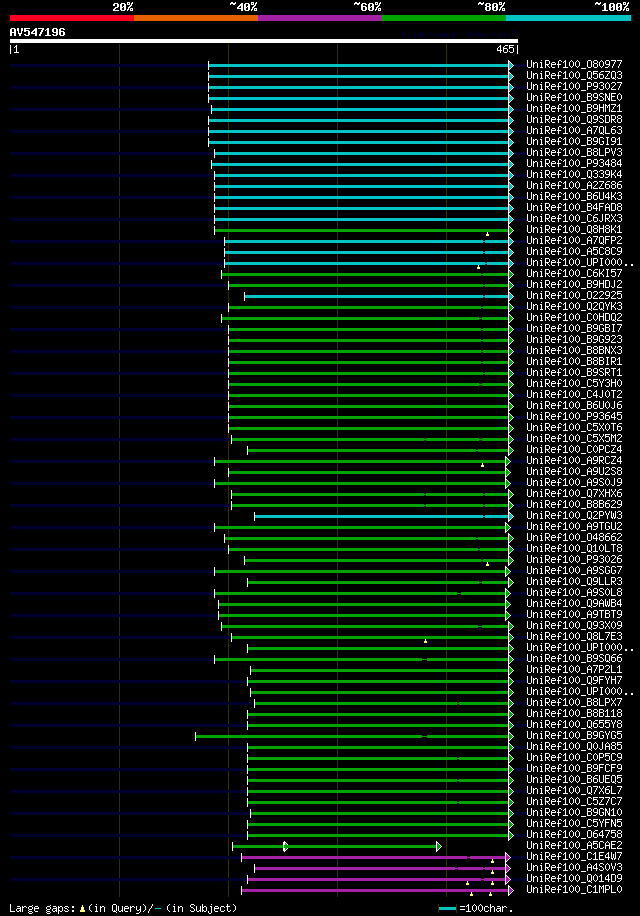Click the cyan alignment bar for Q9SDR8

click(359, 120)
